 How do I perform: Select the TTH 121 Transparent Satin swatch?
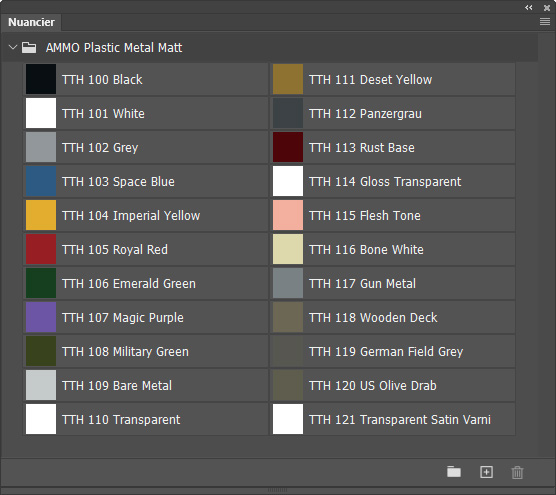[x=288, y=419]
